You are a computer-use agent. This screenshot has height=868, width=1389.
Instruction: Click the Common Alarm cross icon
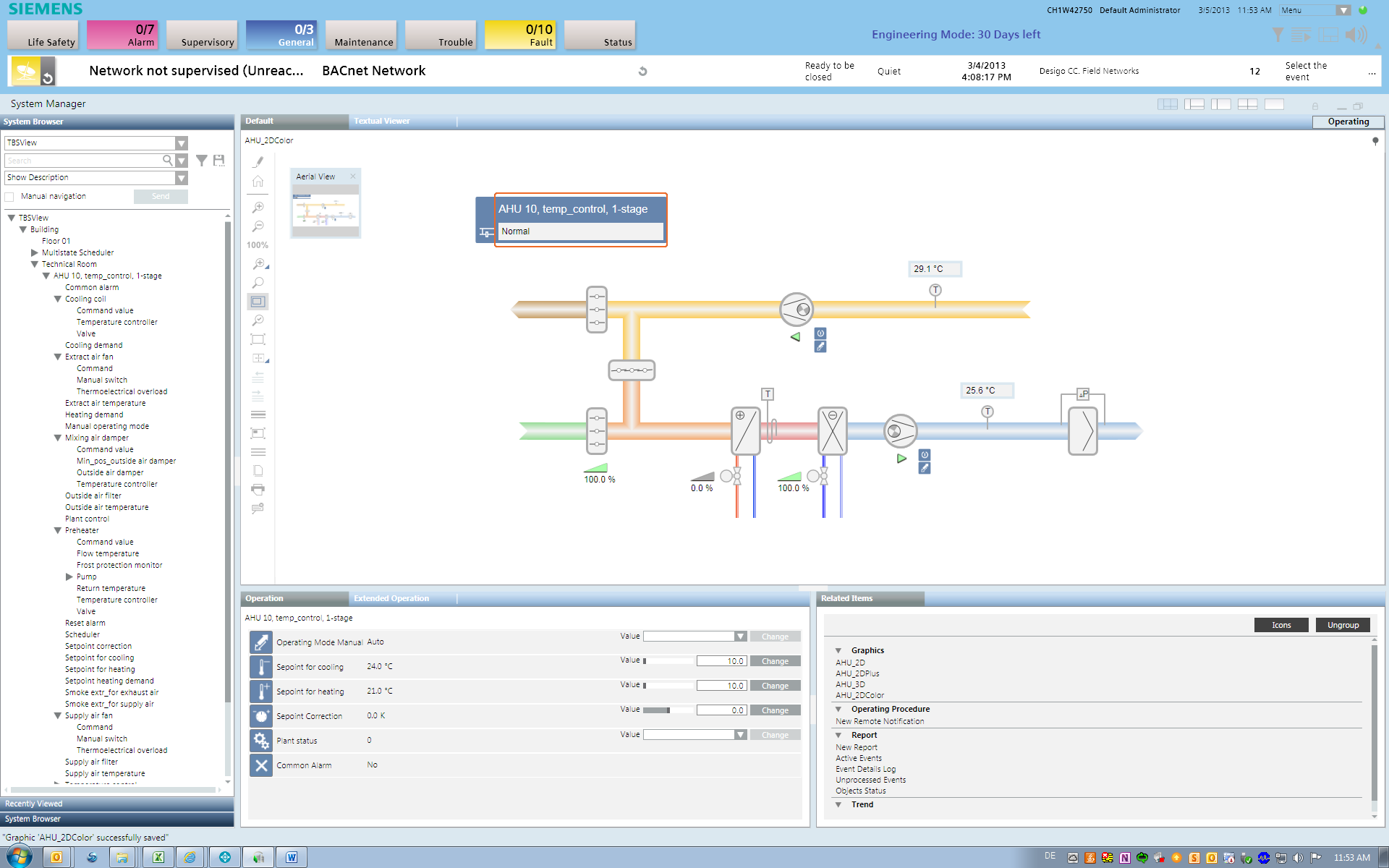(261, 765)
